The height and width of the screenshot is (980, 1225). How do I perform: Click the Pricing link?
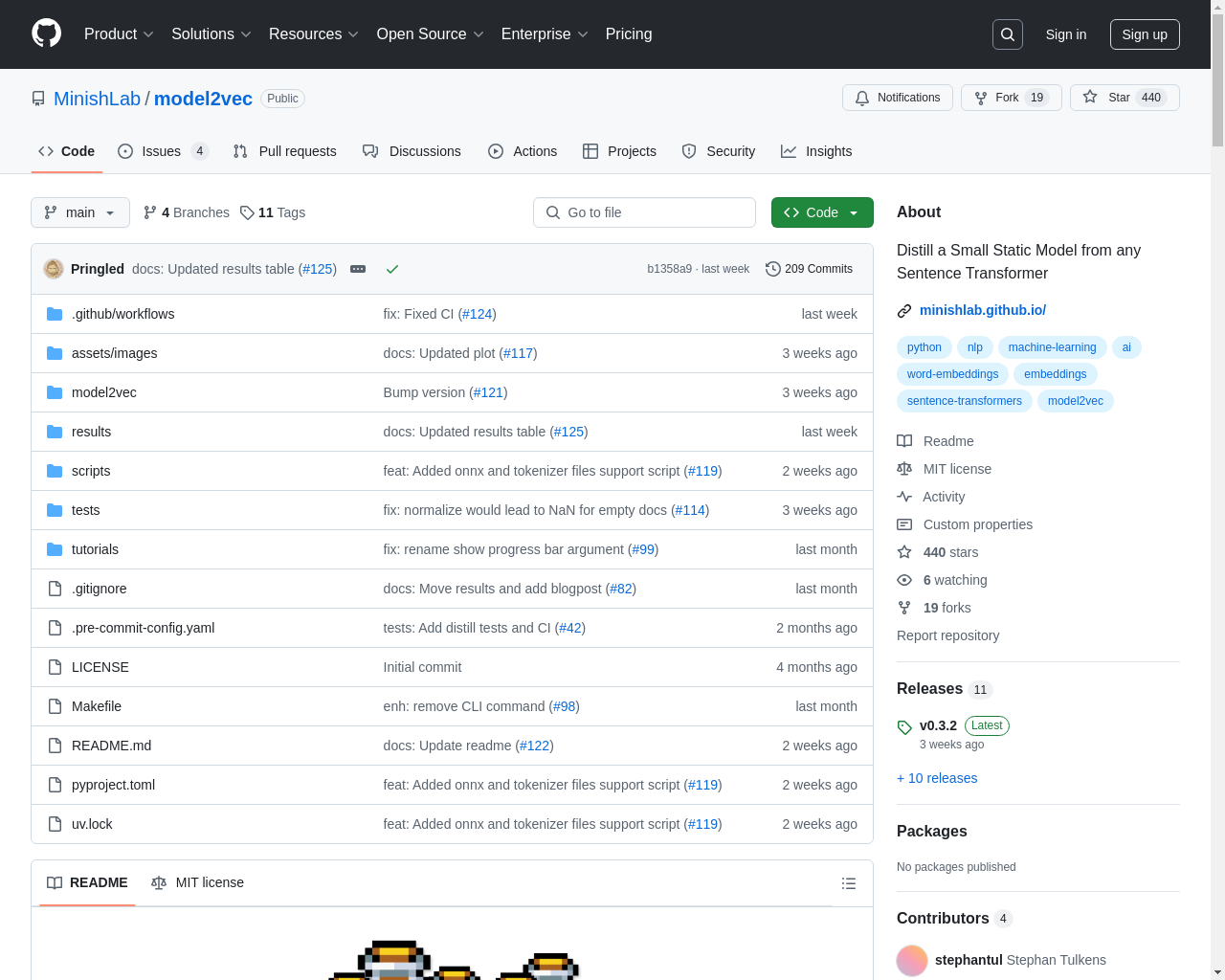pyautogui.click(x=629, y=34)
